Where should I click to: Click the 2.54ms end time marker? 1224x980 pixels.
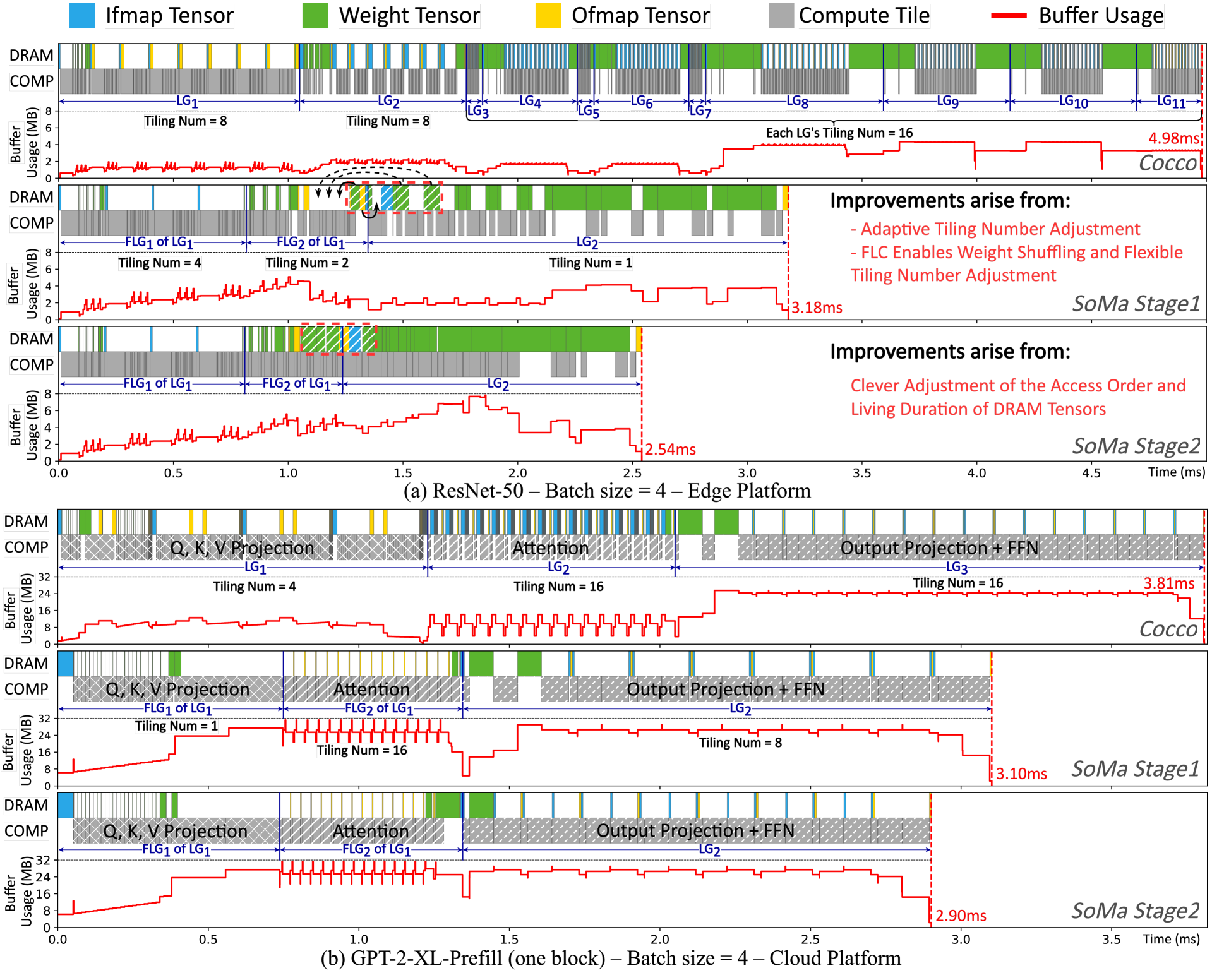point(670,450)
